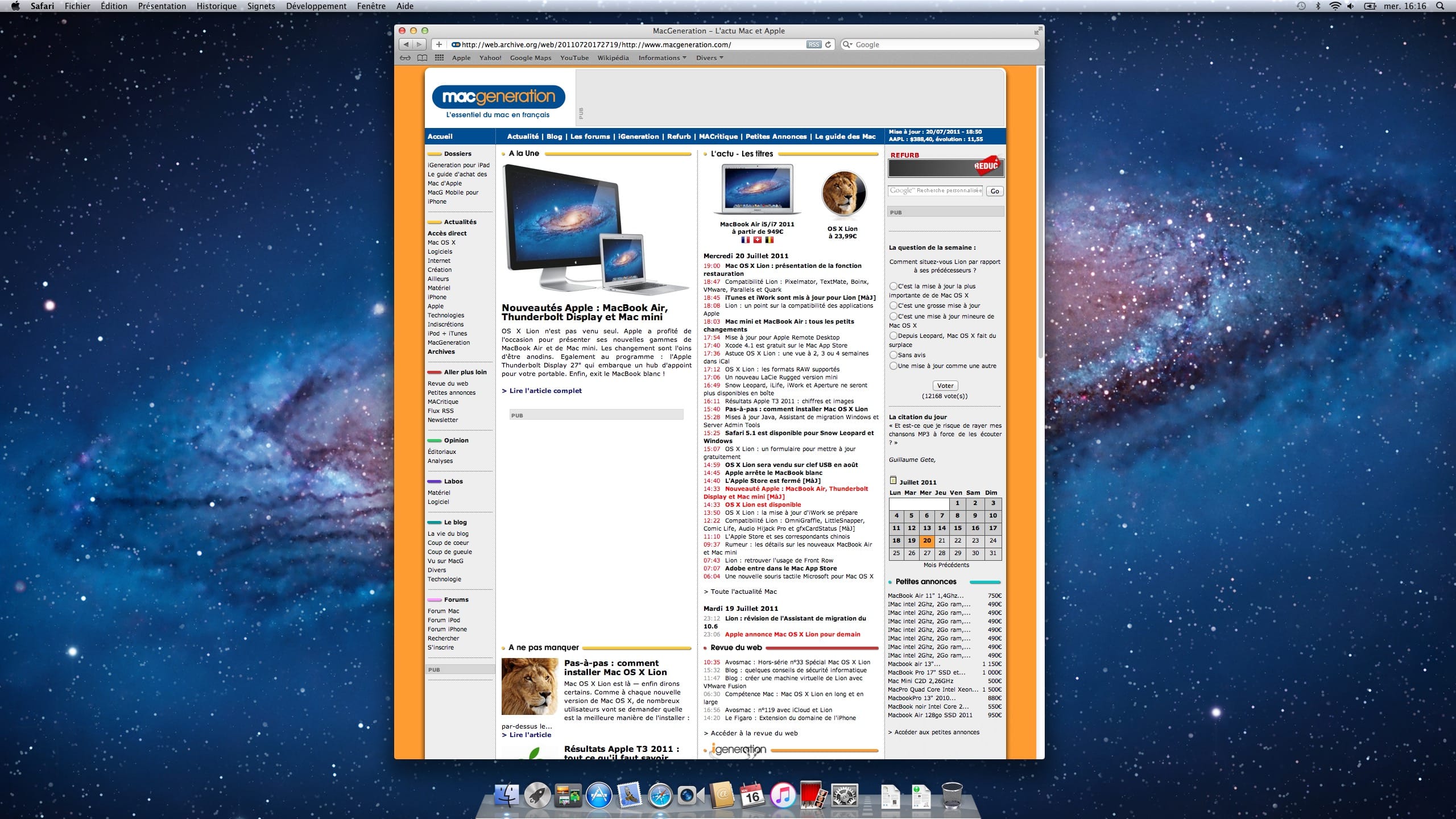Image resolution: width=1456 pixels, height=819 pixels.
Task: Click the Safari vertical scrollbar
Action: click(1040, 212)
